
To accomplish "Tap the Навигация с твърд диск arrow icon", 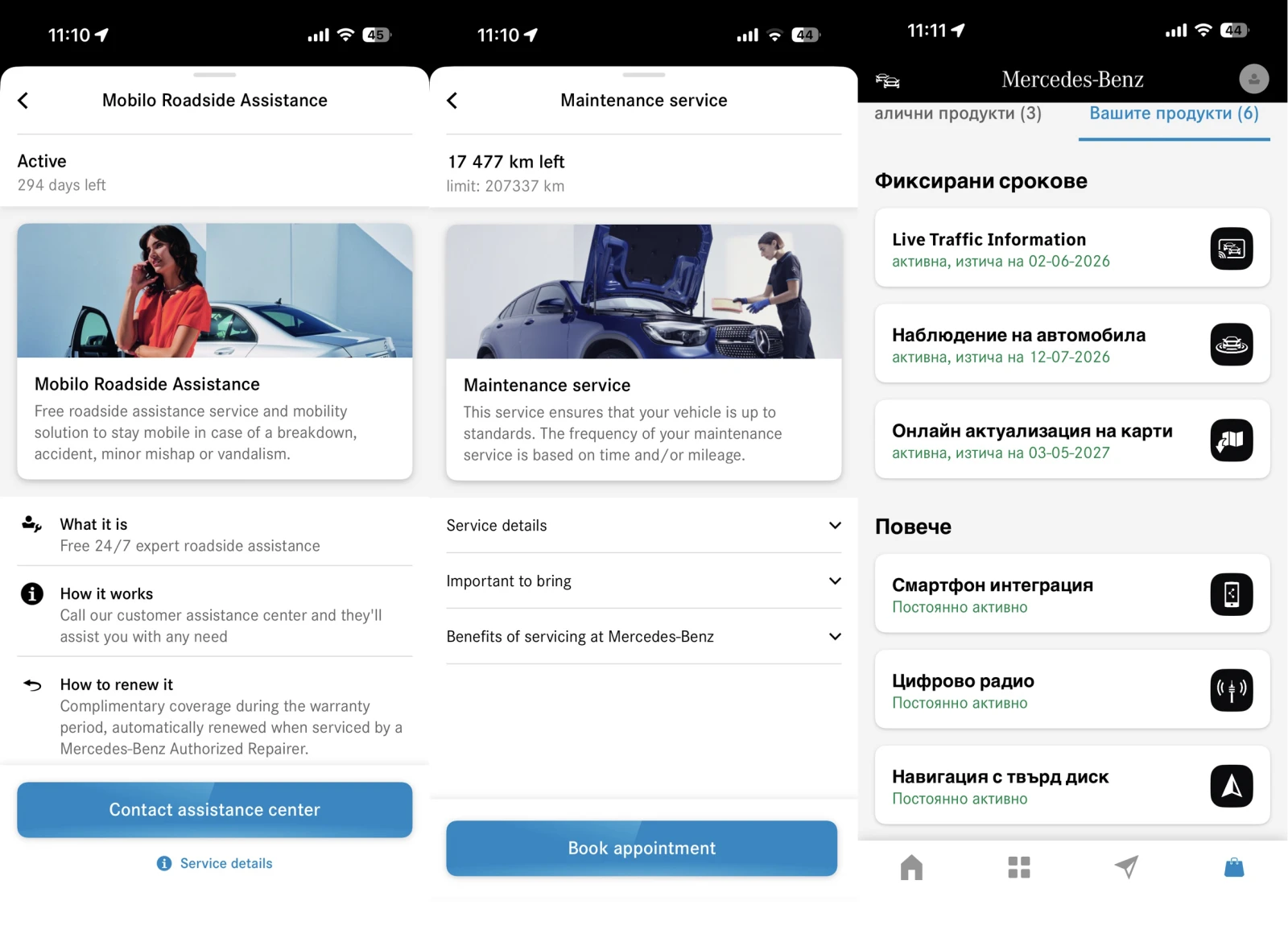I will (1232, 786).
